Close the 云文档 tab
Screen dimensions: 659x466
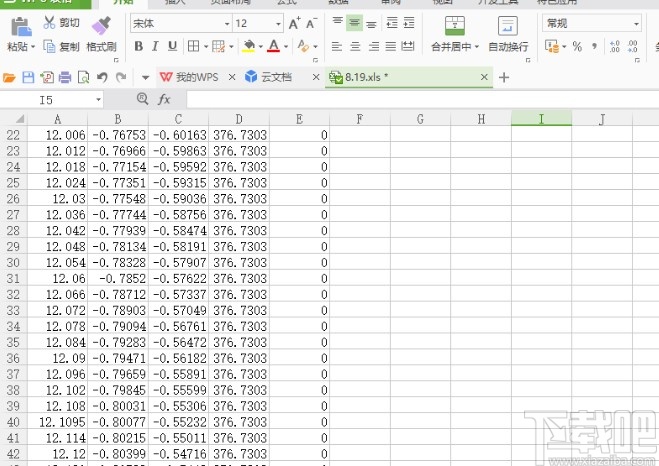click(x=316, y=77)
